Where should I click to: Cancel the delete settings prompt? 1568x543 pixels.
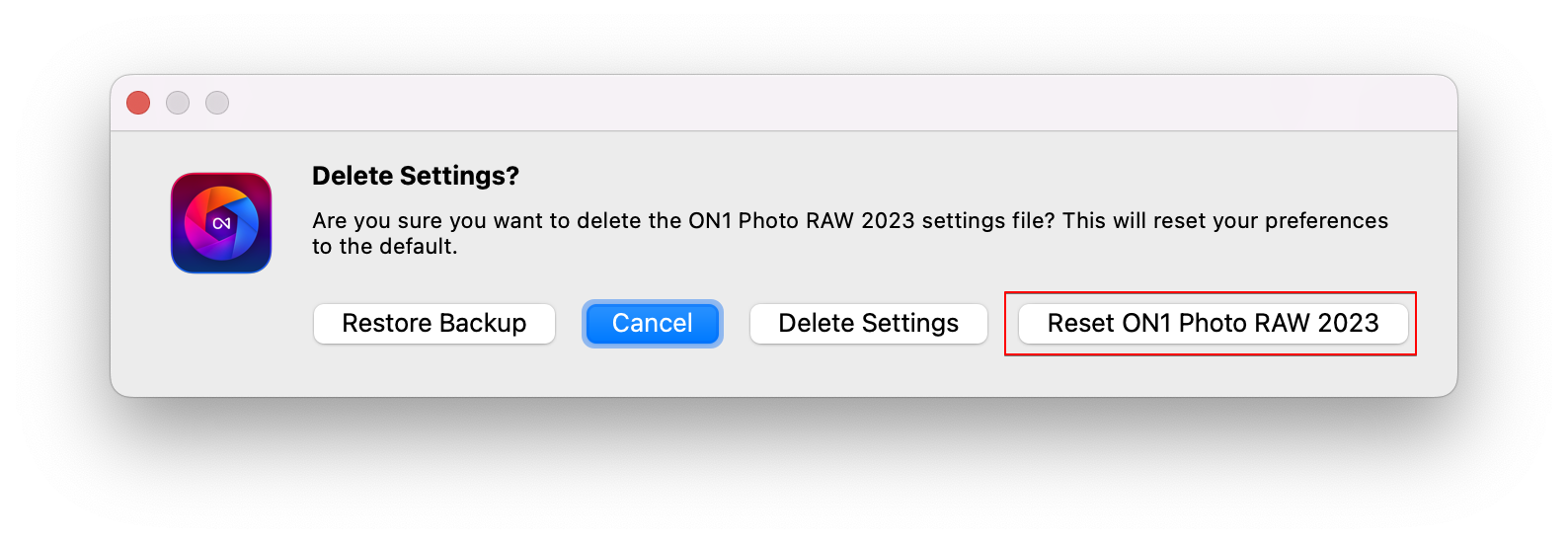click(652, 324)
